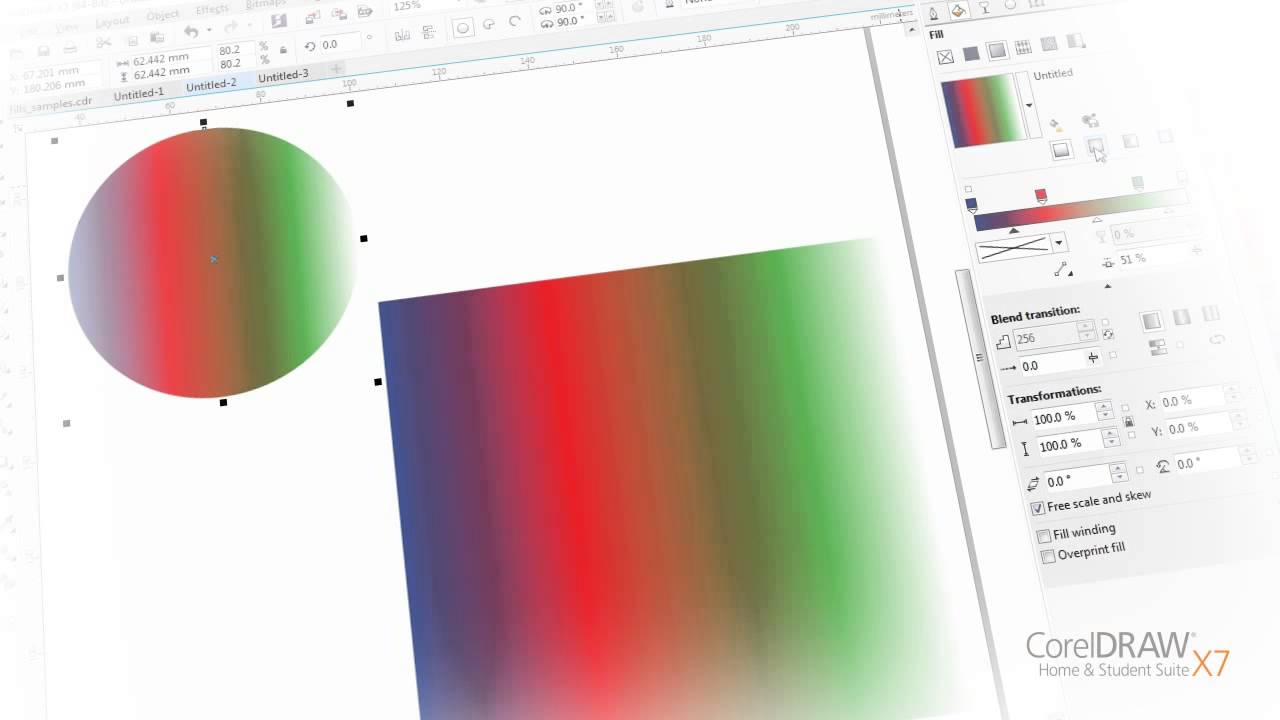The height and width of the screenshot is (720, 1280).
Task: Open the Fill bucket tab of Object Properties
Action: pyautogui.click(x=958, y=11)
